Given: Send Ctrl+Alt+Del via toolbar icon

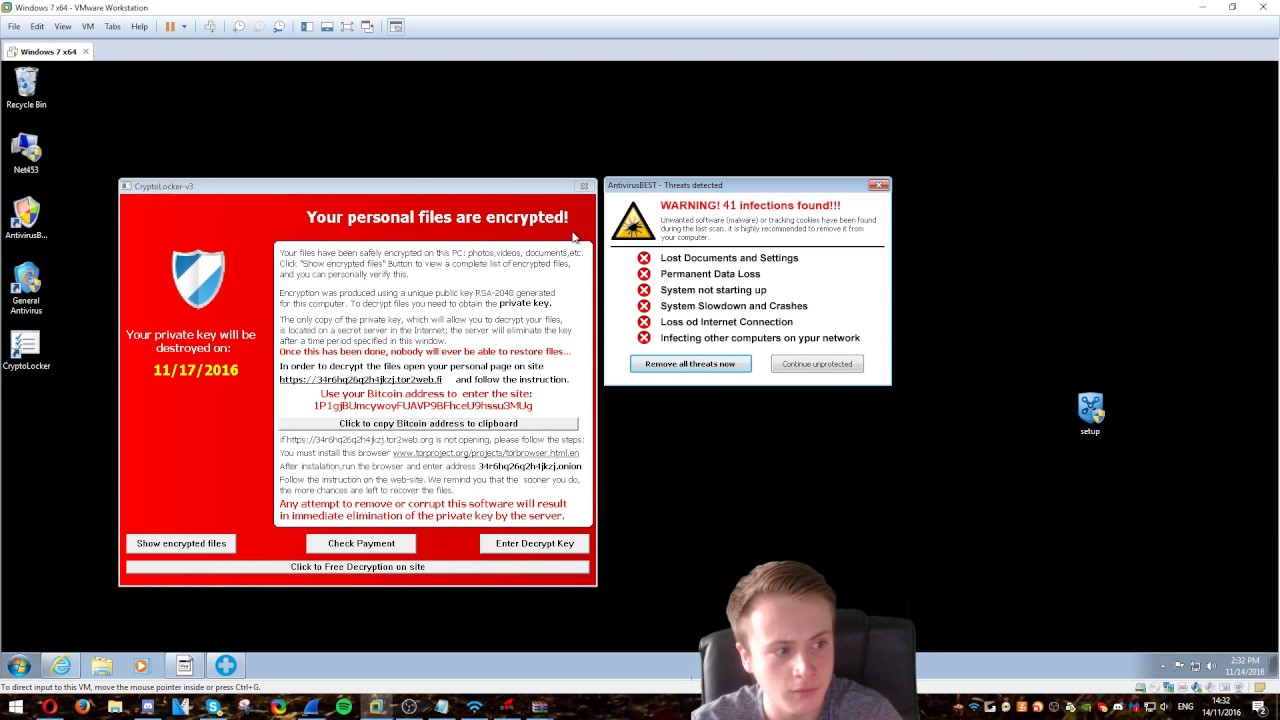Looking at the screenshot, I should point(210,27).
